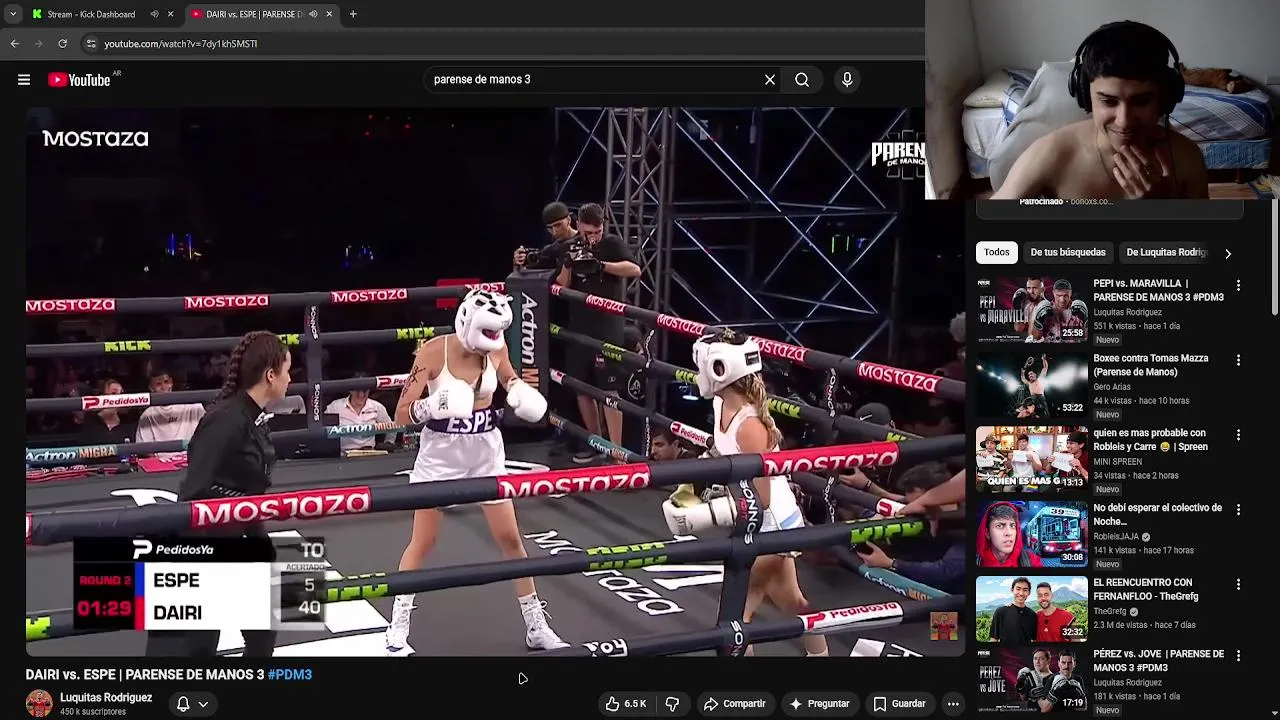The width and height of the screenshot is (1280, 720).
Task: Reload the page with the refresh icon
Action: [x=62, y=44]
